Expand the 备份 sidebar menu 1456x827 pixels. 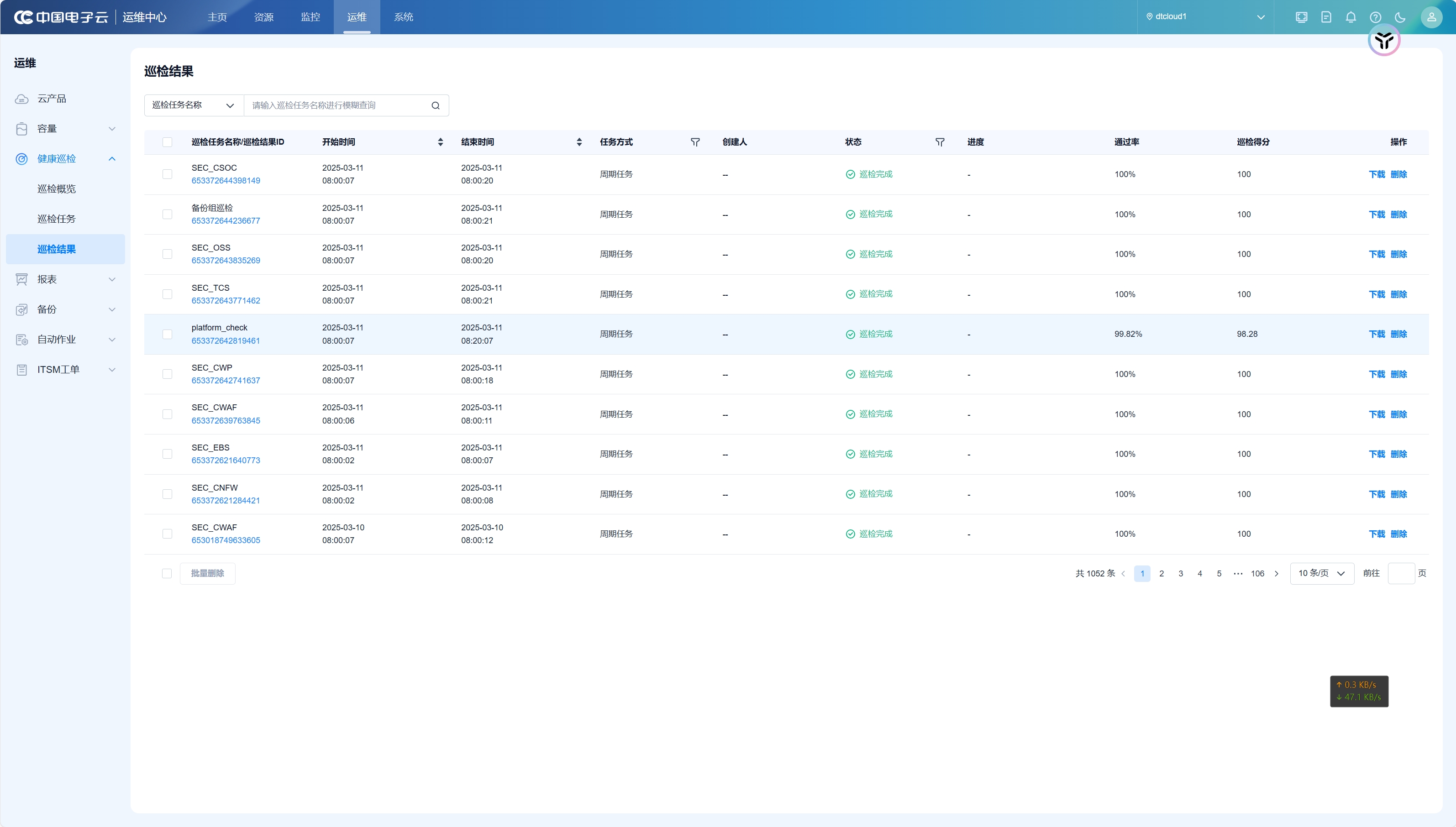point(112,309)
